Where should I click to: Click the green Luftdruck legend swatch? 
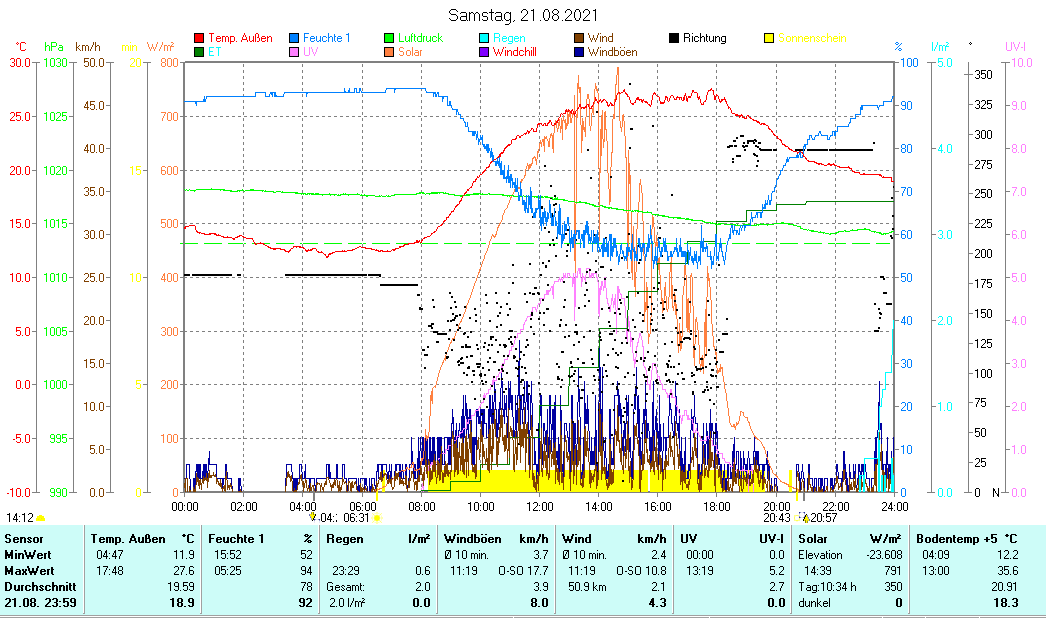(389, 38)
